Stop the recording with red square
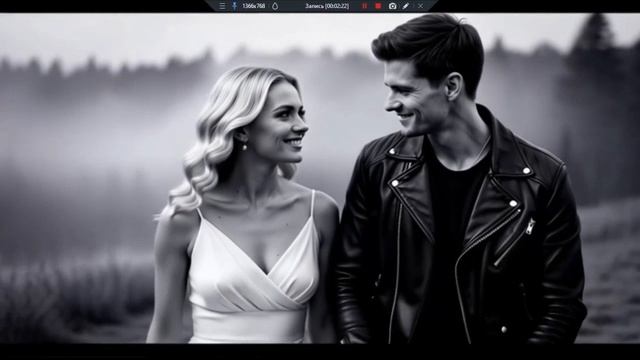 (x=378, y=6)
